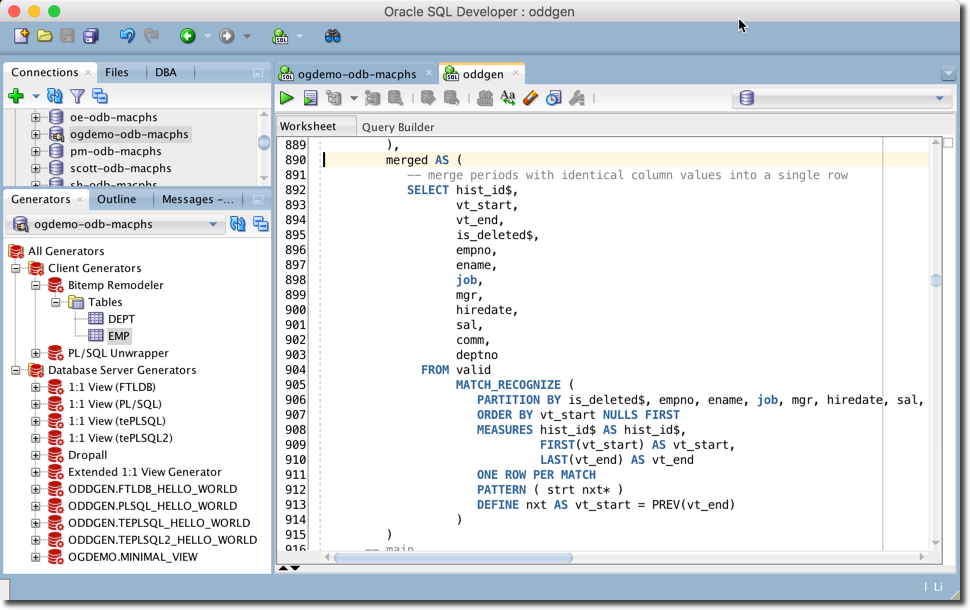Navigate back with the green arrow
The image size is (970, 610).
(187, 36)
